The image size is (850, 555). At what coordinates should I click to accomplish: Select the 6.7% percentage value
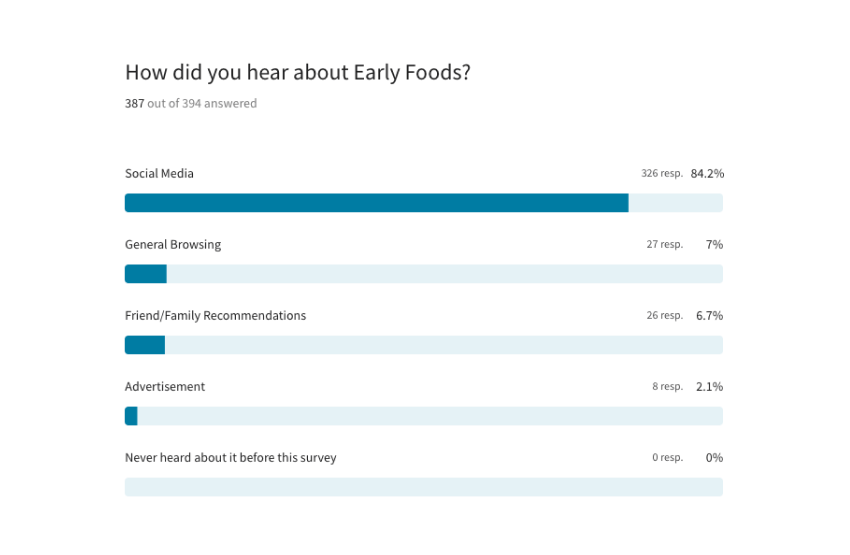click(x=709, y=315)
